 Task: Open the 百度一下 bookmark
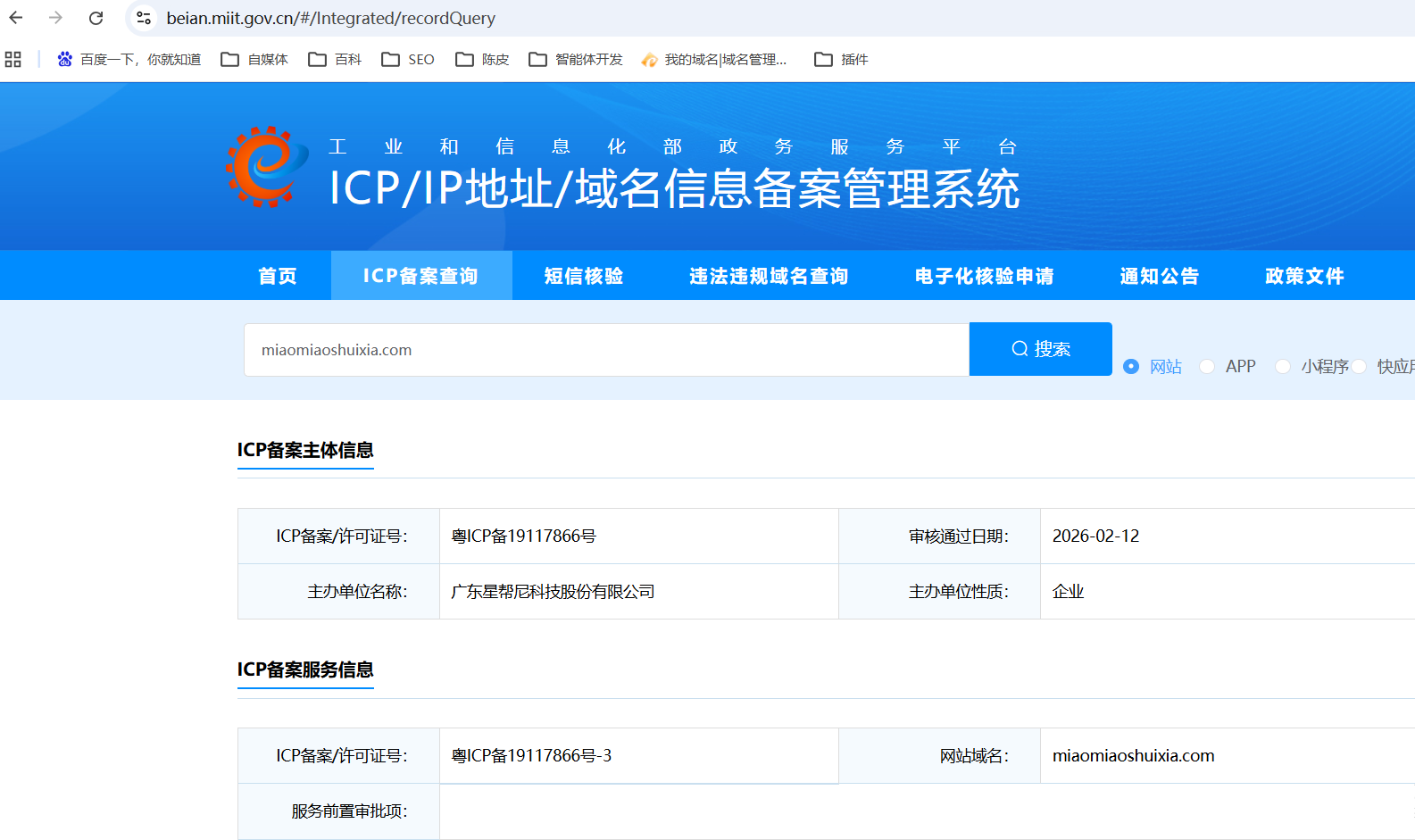[x=129, y=60]
